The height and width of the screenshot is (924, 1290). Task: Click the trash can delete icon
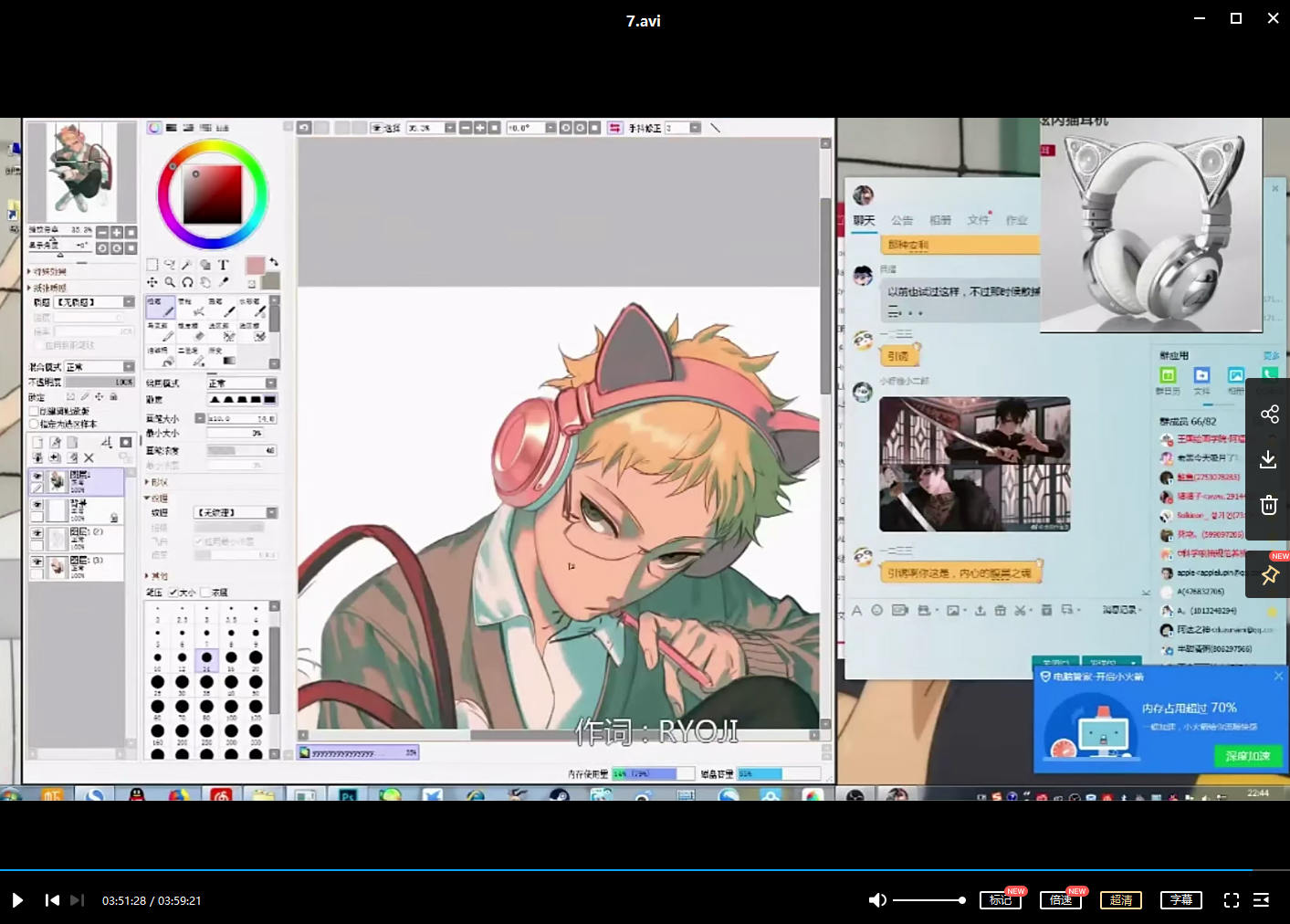pos(1269,505)
